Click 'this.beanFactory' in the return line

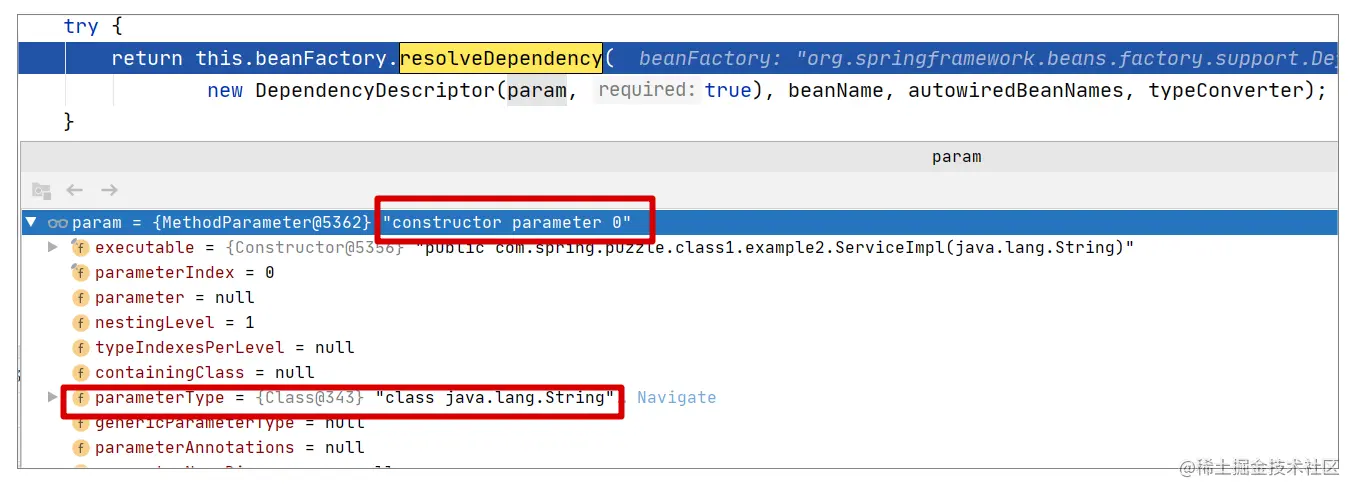coord(290,58)
